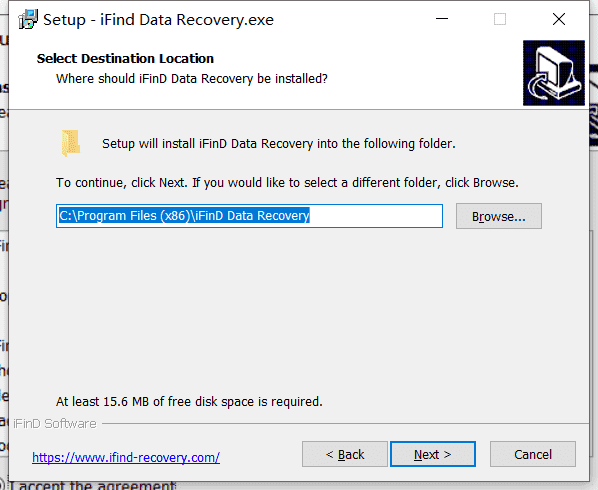Close the iFind Data Recovery setup window
598x490 pixels.
click(x=559, y=19)
